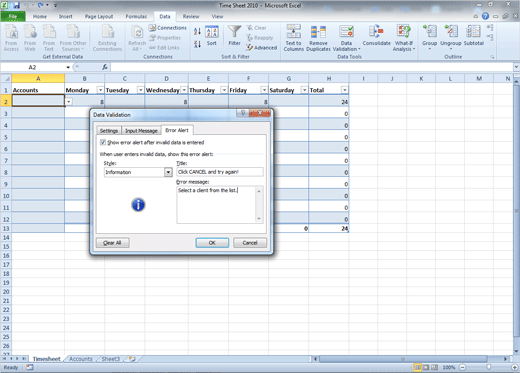Viewport: 520px width, 373px height.
Task: Open the Style dropdown arrow
Action: [168, 172]
